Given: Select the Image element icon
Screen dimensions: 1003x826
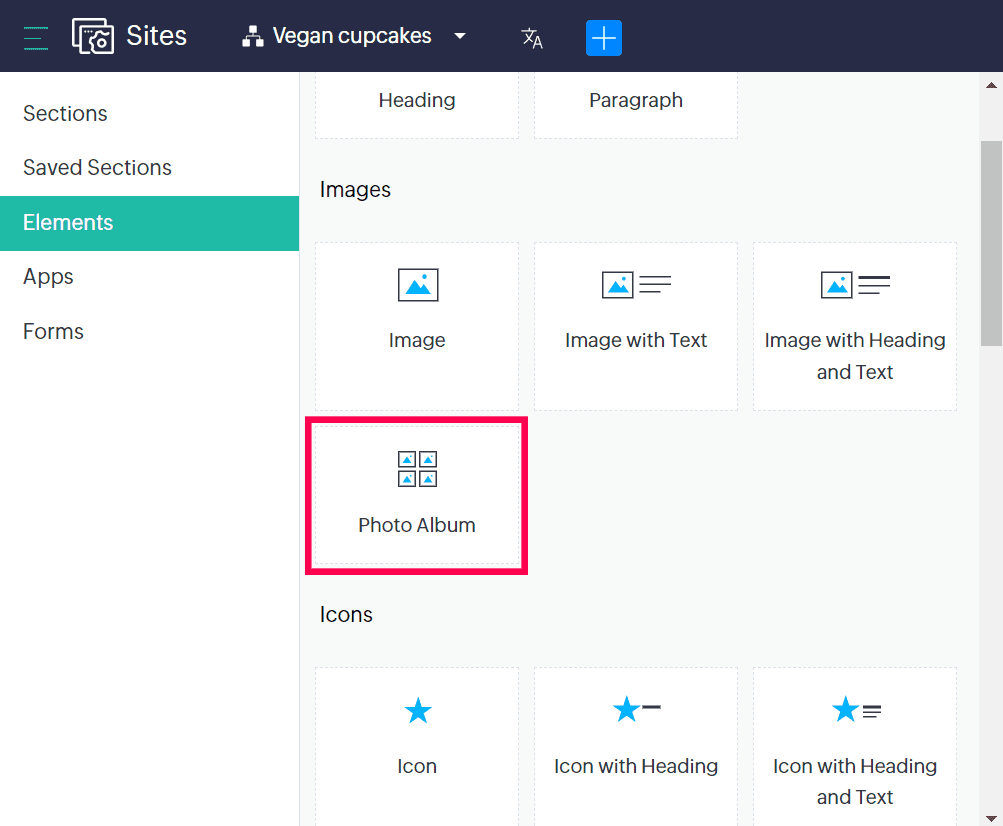Looking at the screenshot, I should tap(418, 285).
